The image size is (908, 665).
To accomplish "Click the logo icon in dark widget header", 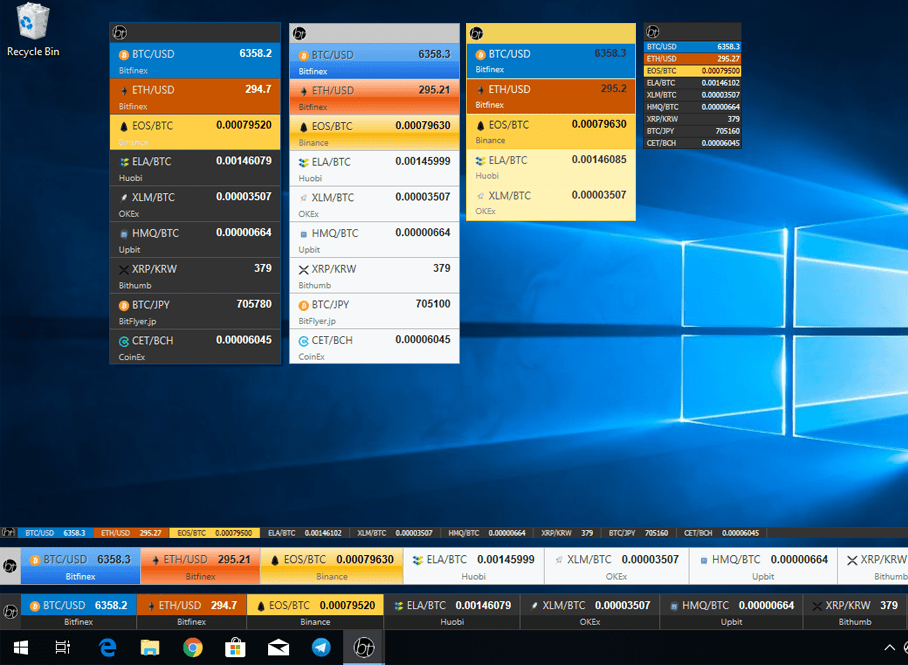I will click(x=119, y=33).
